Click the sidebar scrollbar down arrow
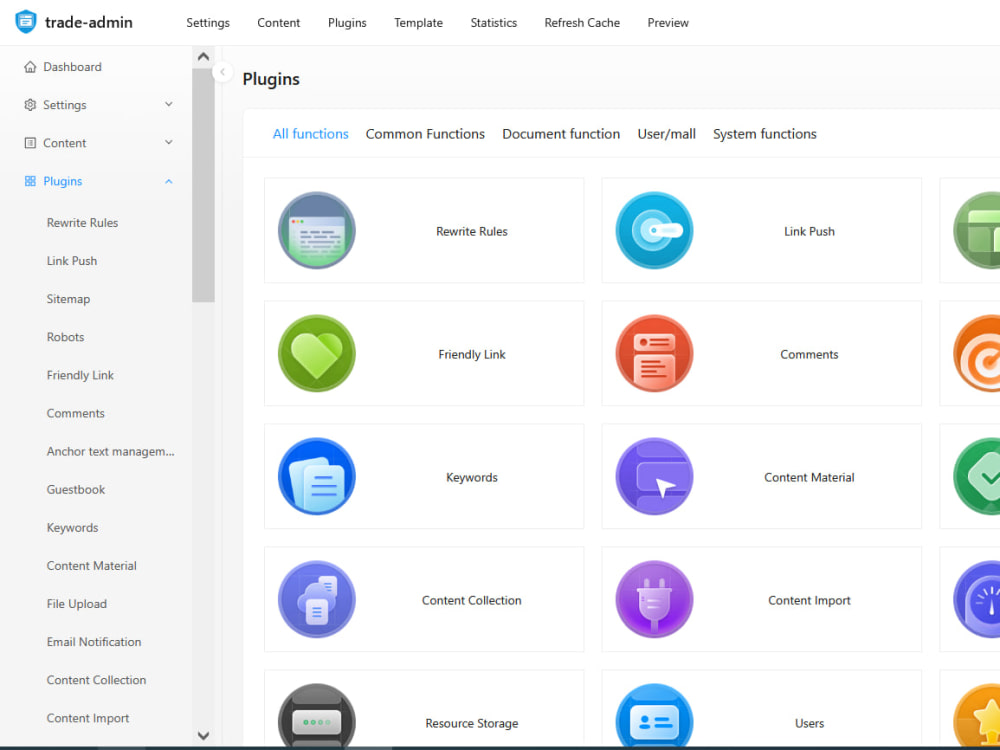Image resolution: width=1000 pixels, height=750 pixels. (x=203, y=735)
